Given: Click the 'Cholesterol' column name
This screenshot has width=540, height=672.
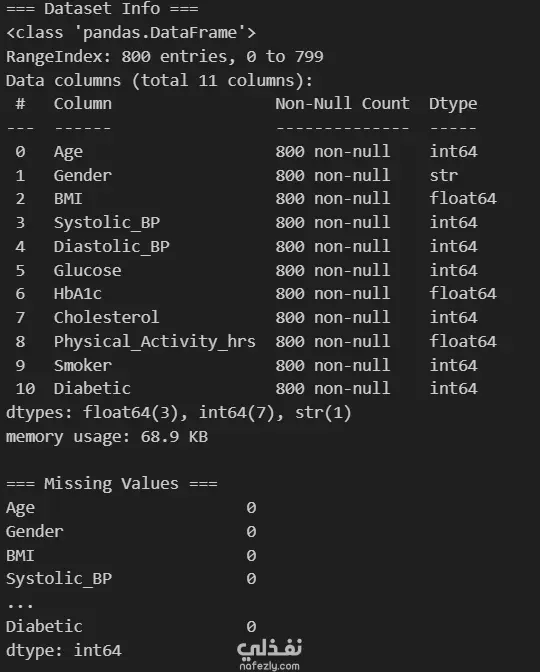Looking at the screenshot, I should tap(106, 318).
